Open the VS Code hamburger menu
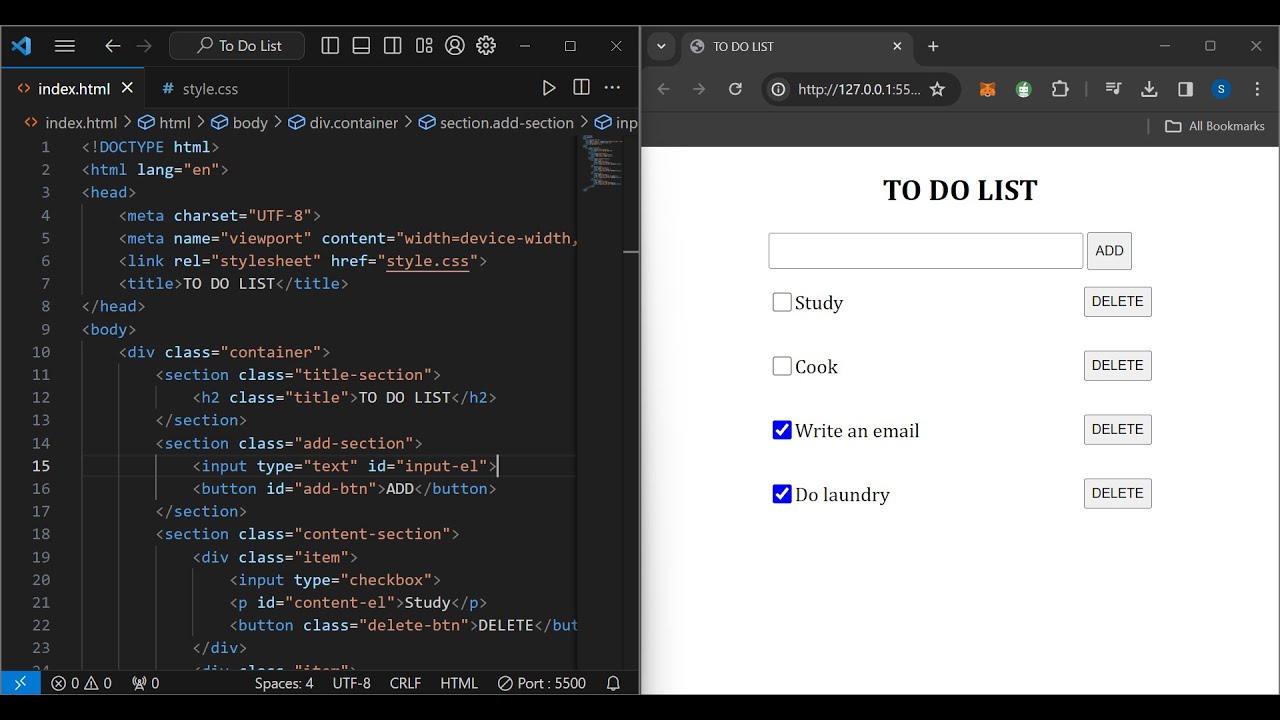This screenshot has height=720, width=1280. click(x=65, y=46)
